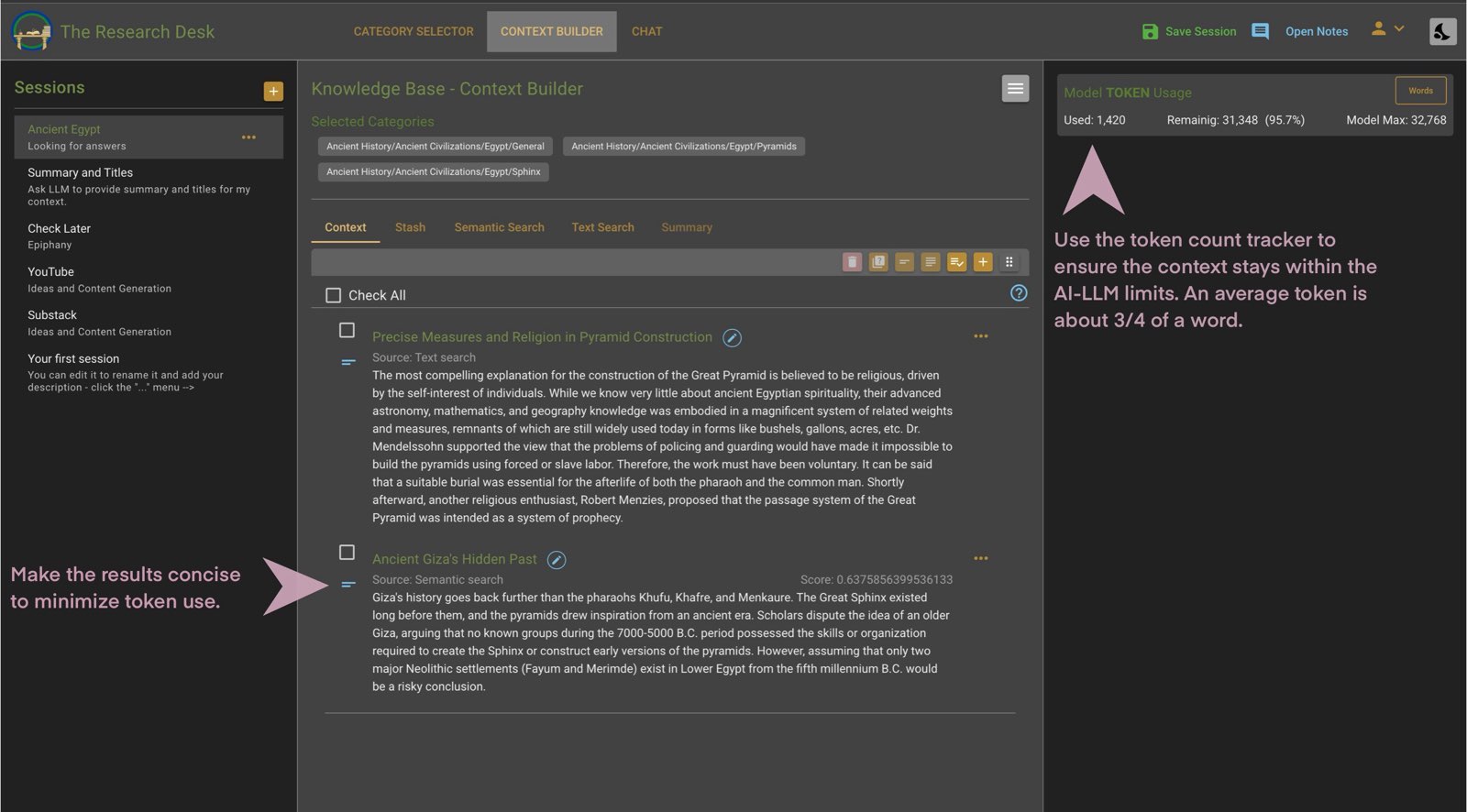Screen dimensions: 1467x812
Task: Open the user account dropdown
Action: (1387, 29)
